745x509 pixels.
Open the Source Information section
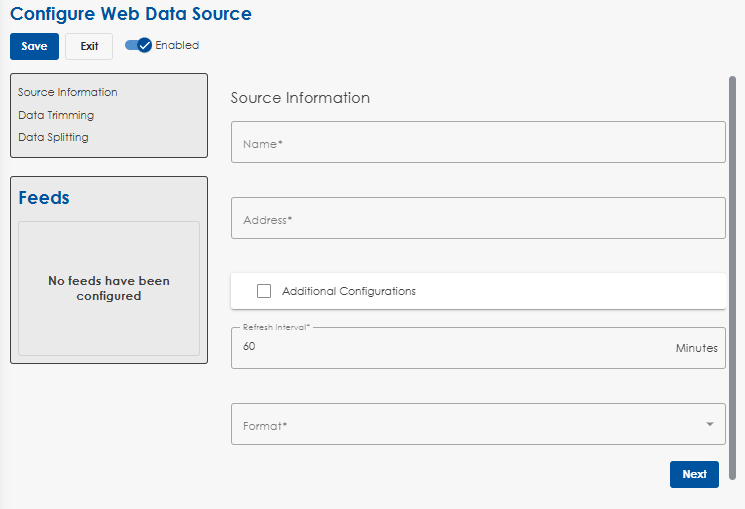click(68, 92)
